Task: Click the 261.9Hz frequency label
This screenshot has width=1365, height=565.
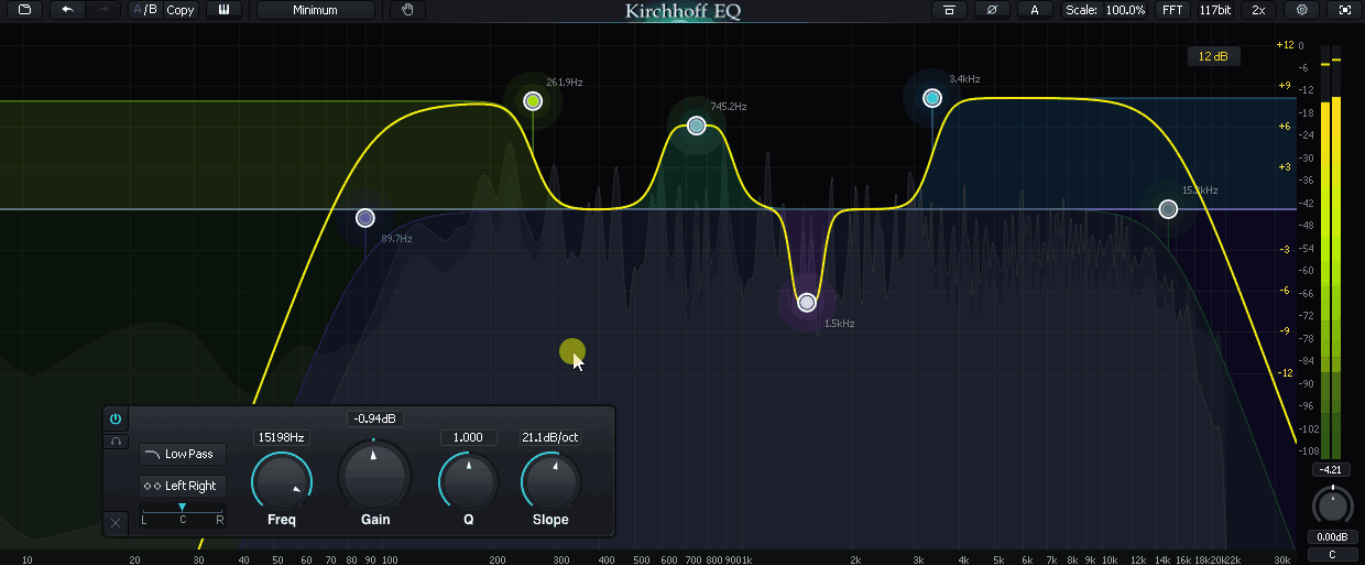Action: tap(564, 82)
